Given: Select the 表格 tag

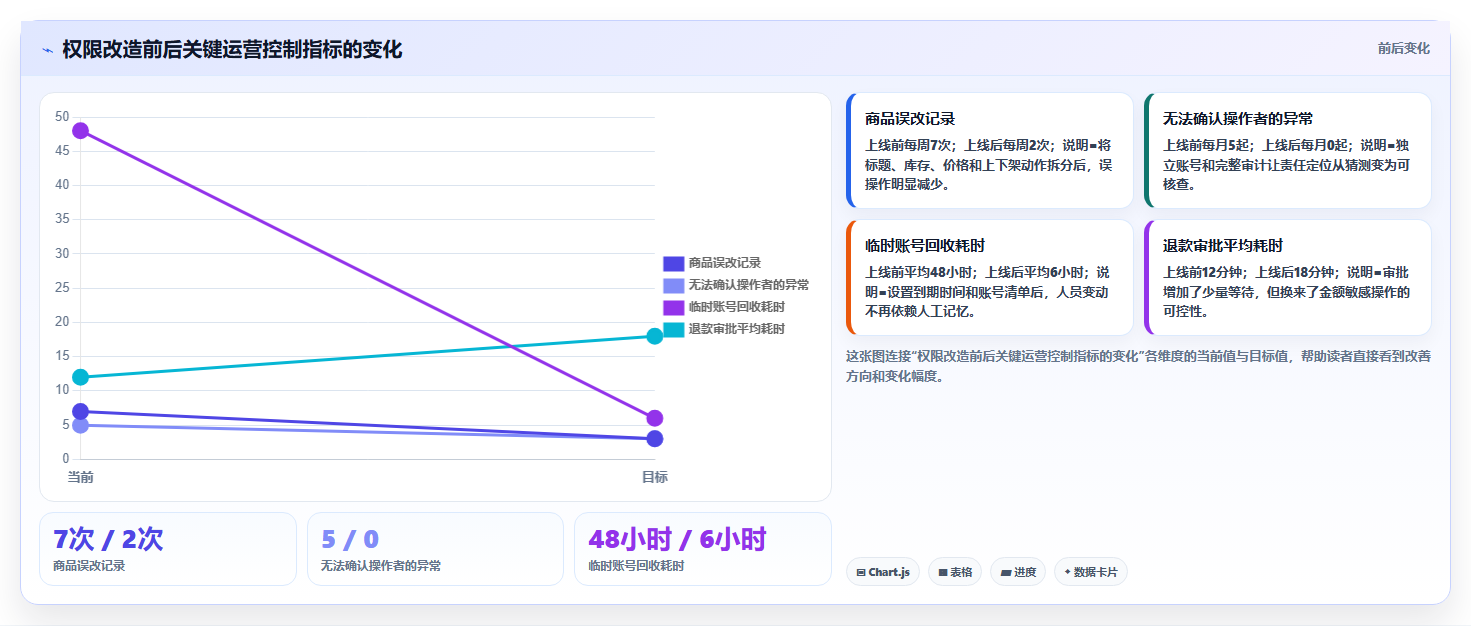Looking at the screenshot, I should pos(955,572).
